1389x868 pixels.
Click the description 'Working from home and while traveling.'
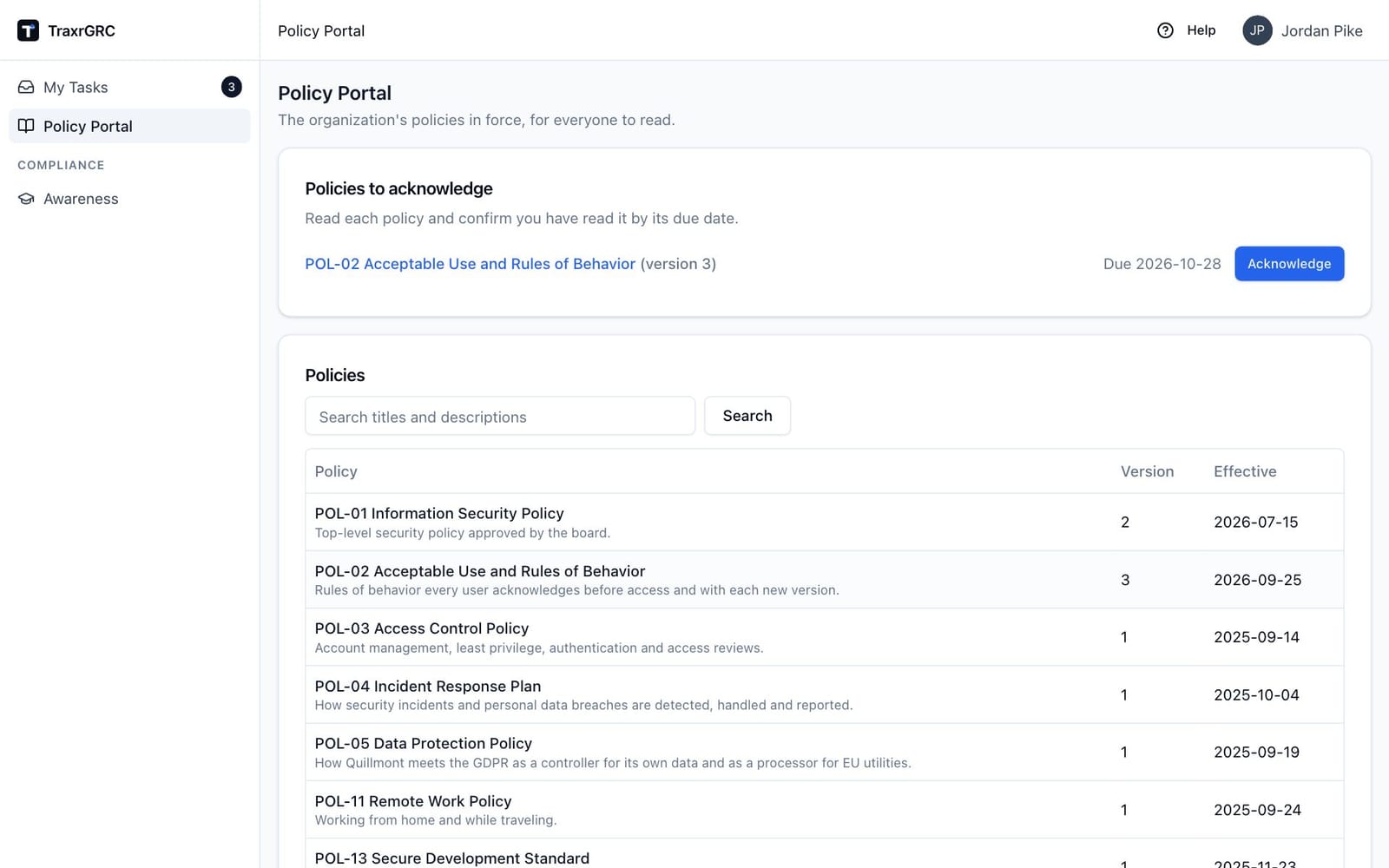click(436, 820)
